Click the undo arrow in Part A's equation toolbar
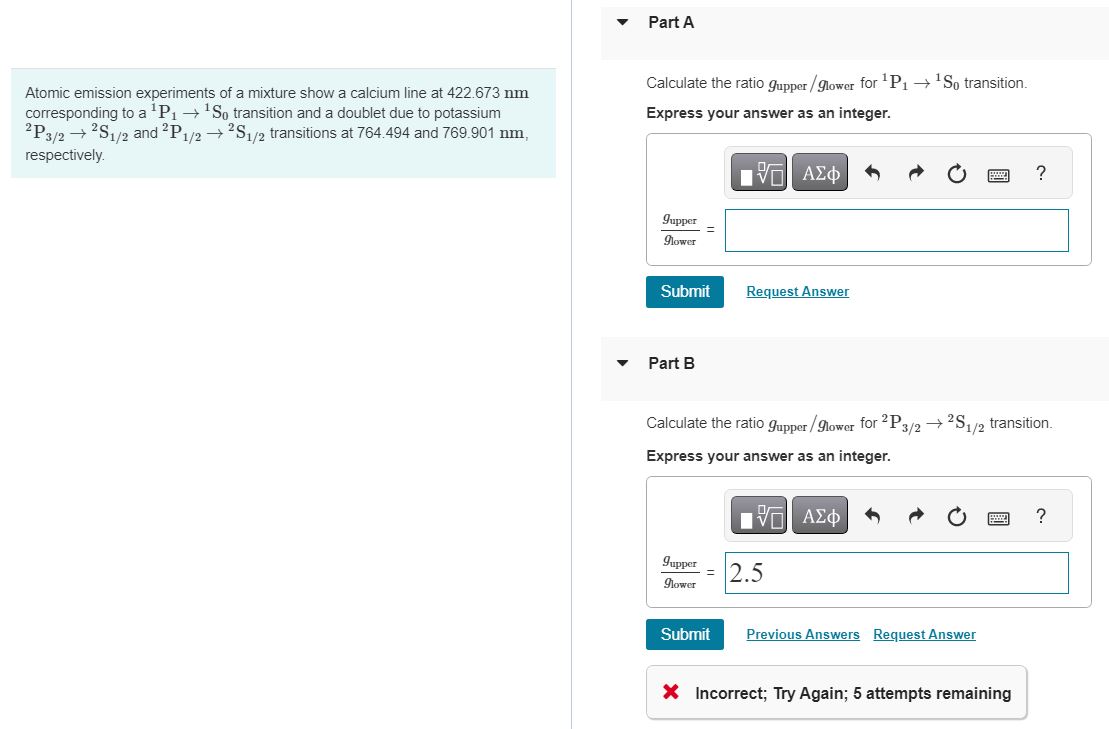Image resolution: width=1109 pixels, height=729 pixels. (873, 172)
